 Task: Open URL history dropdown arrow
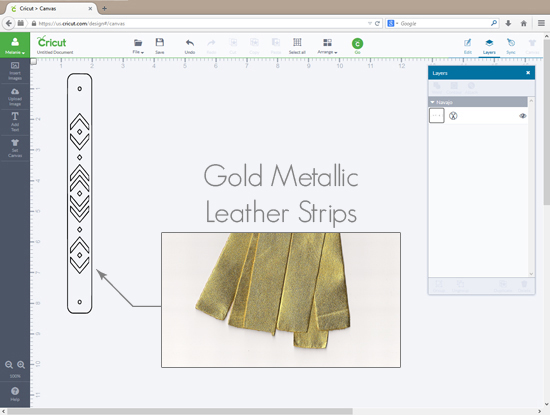coord(370,24)
